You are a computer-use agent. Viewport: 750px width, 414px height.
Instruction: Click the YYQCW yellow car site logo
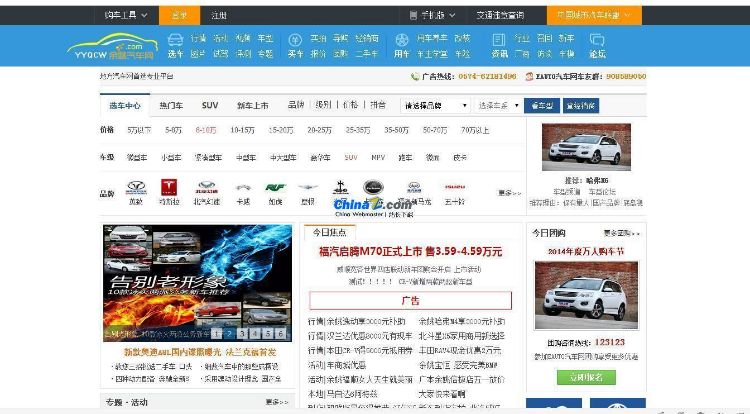pyautogui.click(x=113, y=46)
